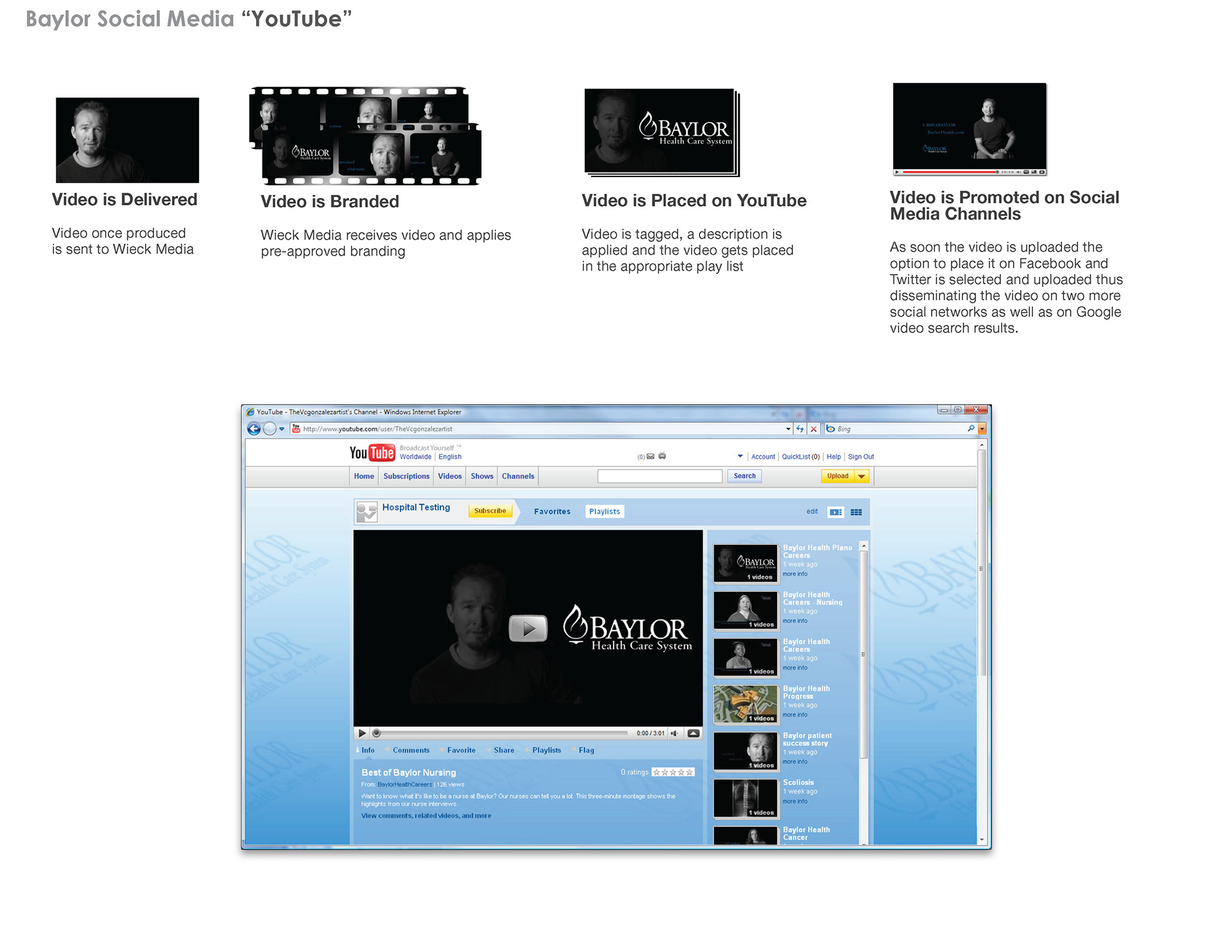Click the yellow Subscribe button
1232x952 pixels.
tap(490, 511)
